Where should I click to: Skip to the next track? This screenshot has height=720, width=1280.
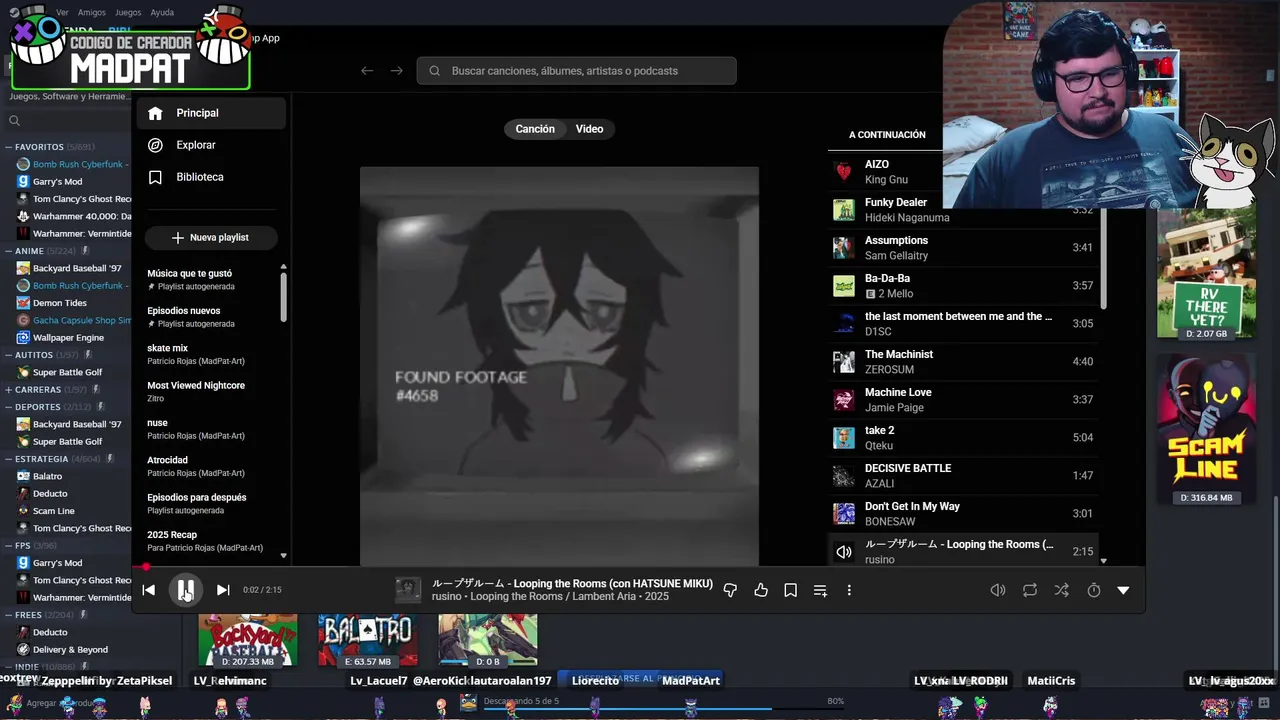pos(223,590)
